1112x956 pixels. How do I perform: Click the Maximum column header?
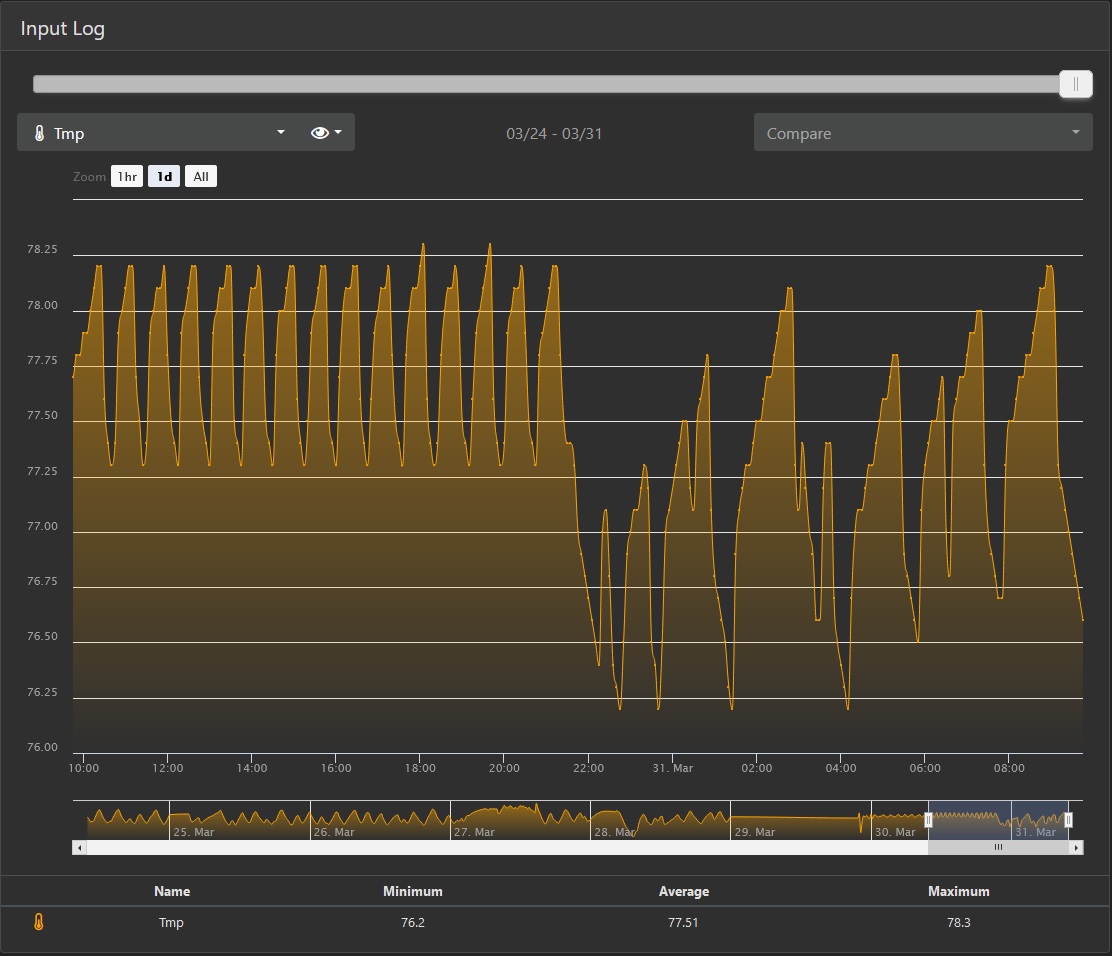(x=958, y=891)
